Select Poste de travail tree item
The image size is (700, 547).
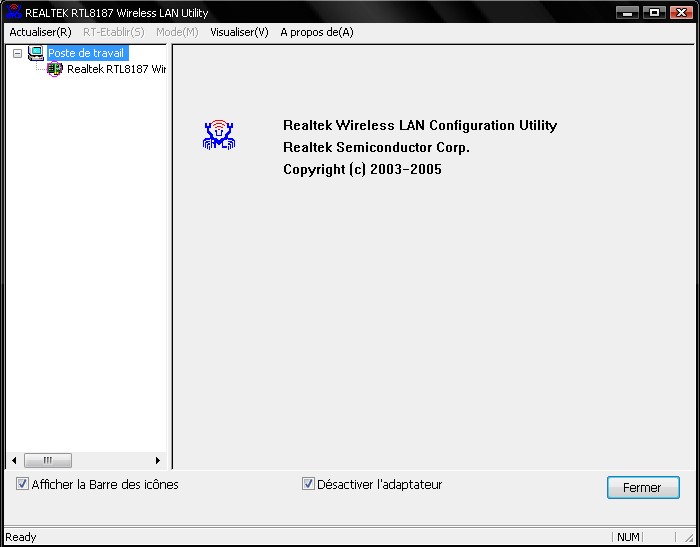tap(86, 53)
